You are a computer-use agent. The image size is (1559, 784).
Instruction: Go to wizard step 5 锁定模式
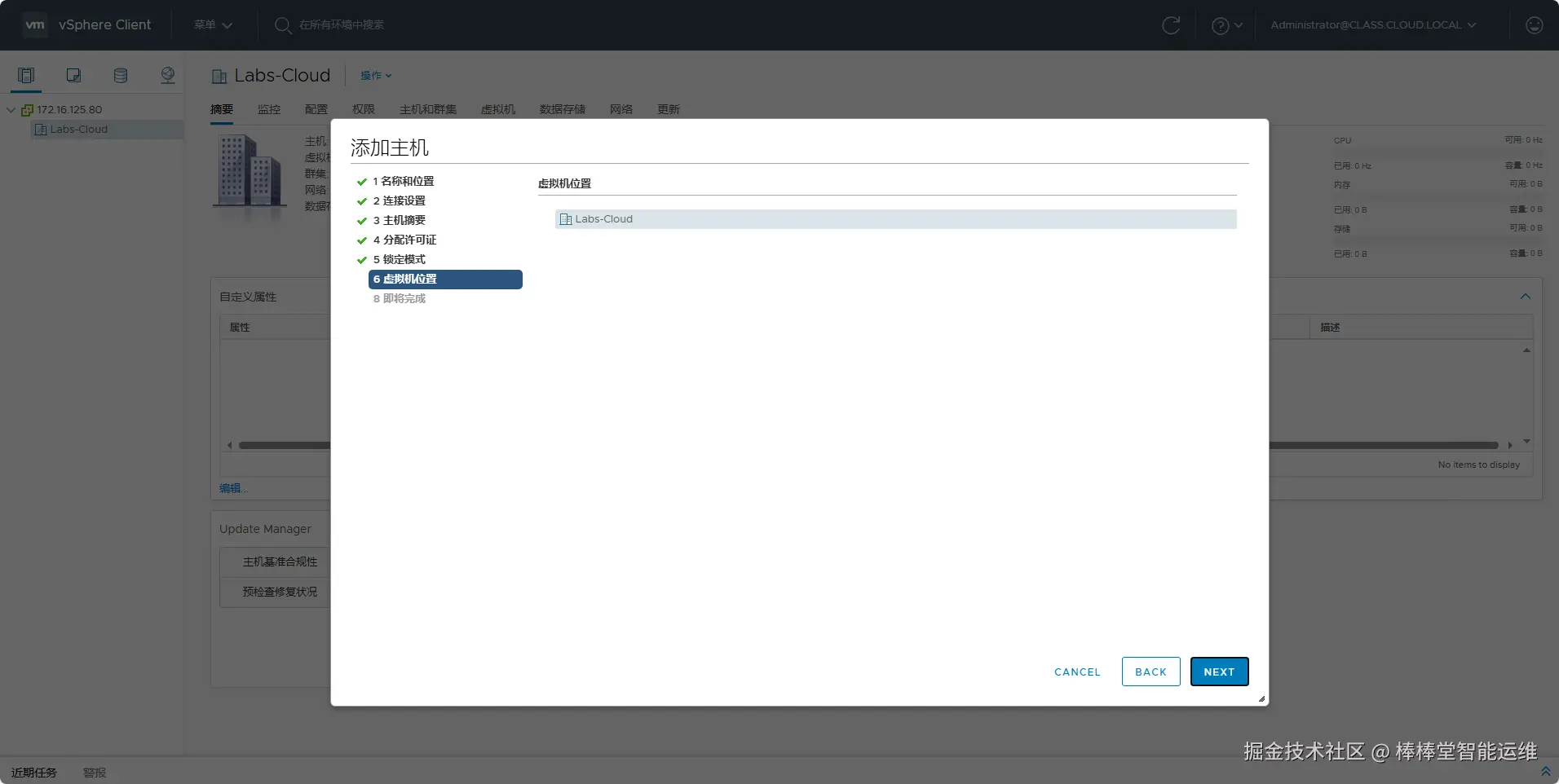tap(400, 259)
